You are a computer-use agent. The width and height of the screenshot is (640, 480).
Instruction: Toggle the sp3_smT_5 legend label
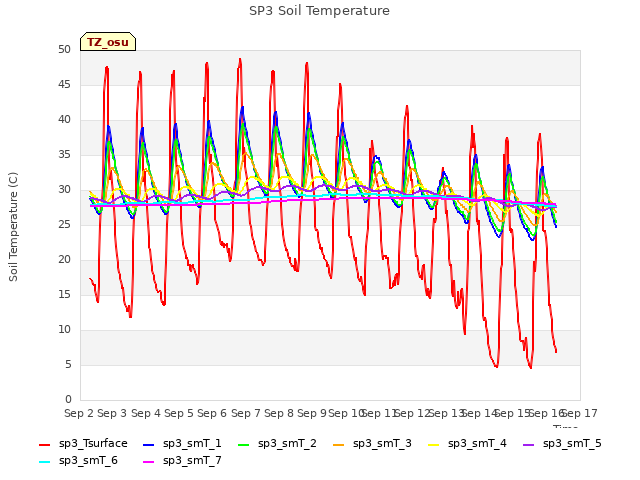572,444
